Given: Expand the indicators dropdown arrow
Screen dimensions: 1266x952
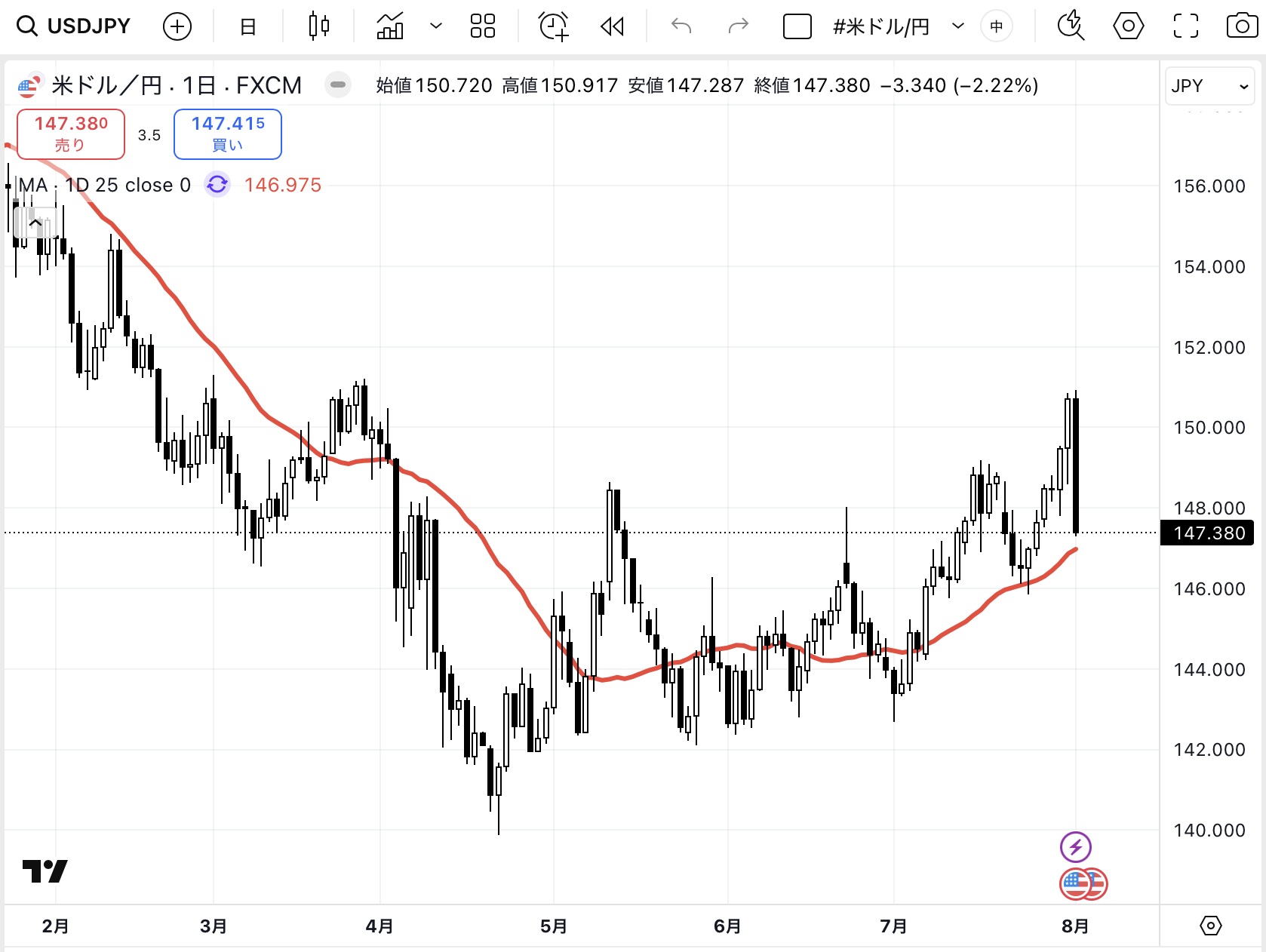Looking at the screenshot, I should point(435,26).
